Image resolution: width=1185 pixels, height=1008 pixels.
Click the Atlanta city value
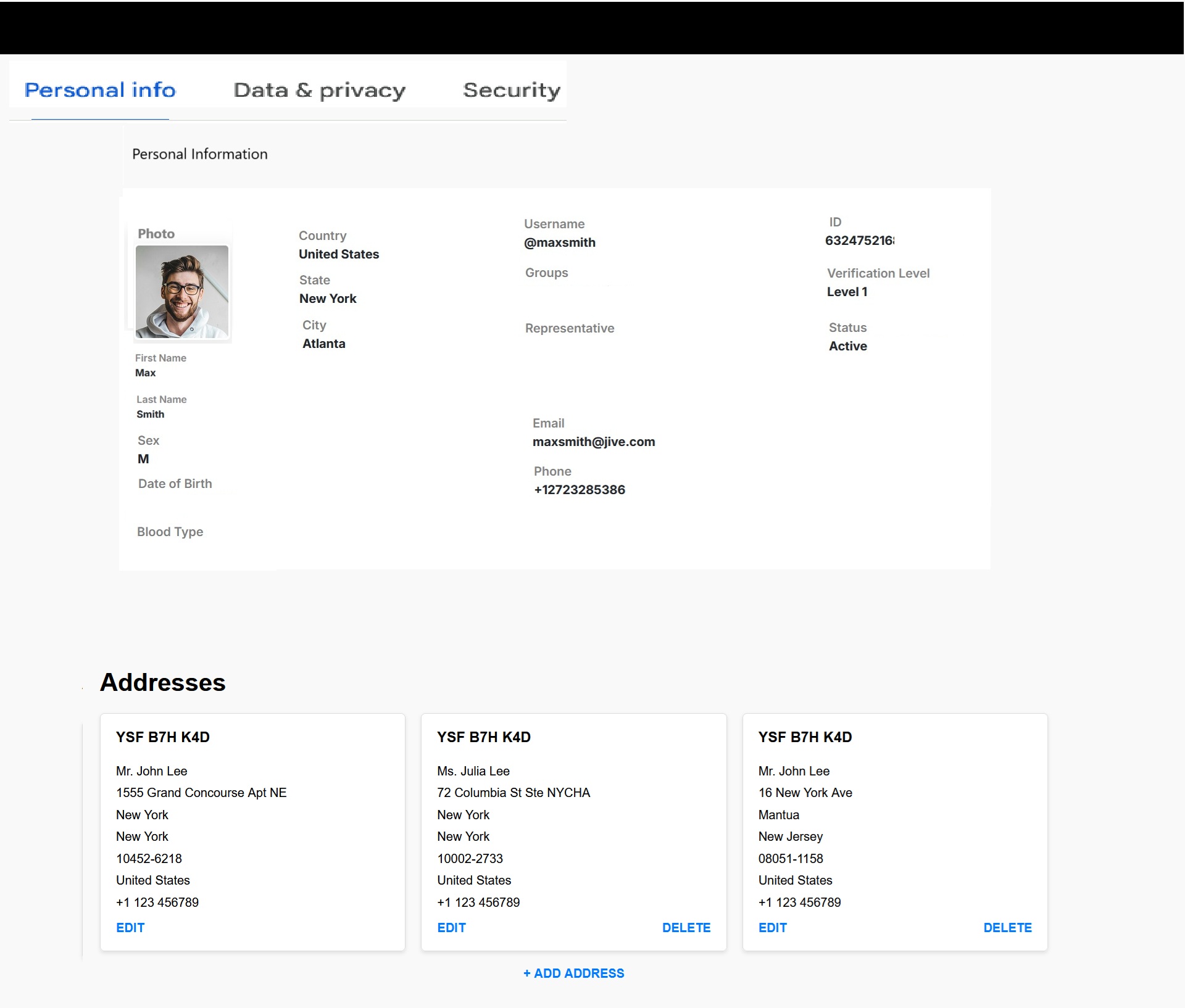[323, 344]
